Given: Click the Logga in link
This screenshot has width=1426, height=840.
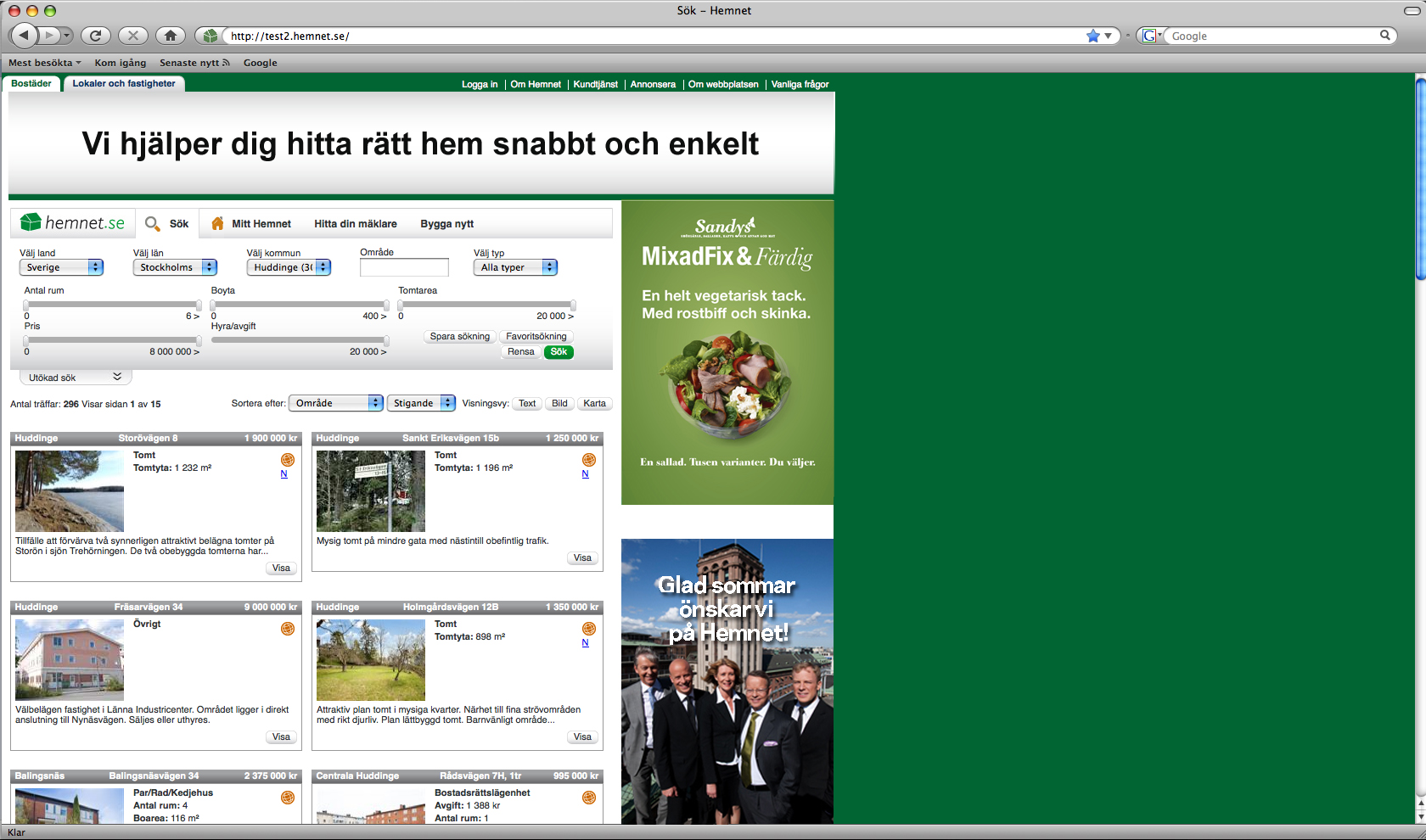Looking at the screenshot, I should pyautogui.click(x=480, y=84).
